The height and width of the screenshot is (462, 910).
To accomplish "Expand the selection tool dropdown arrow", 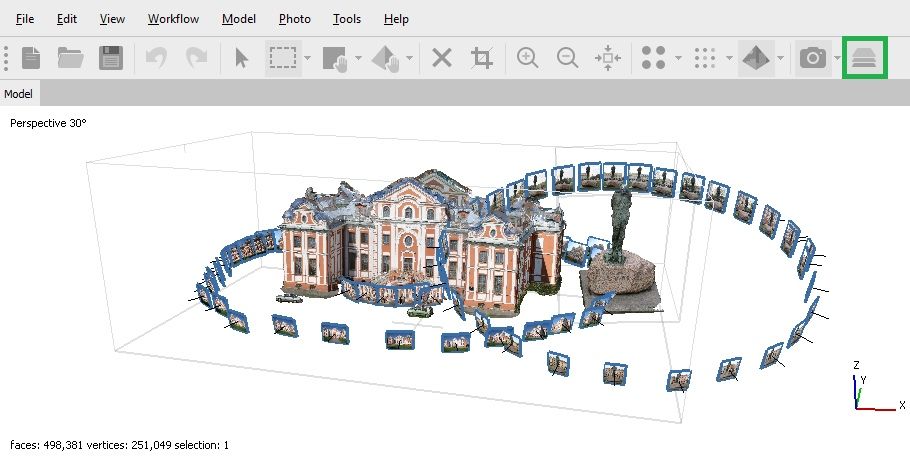I will [x=308, y=58].
